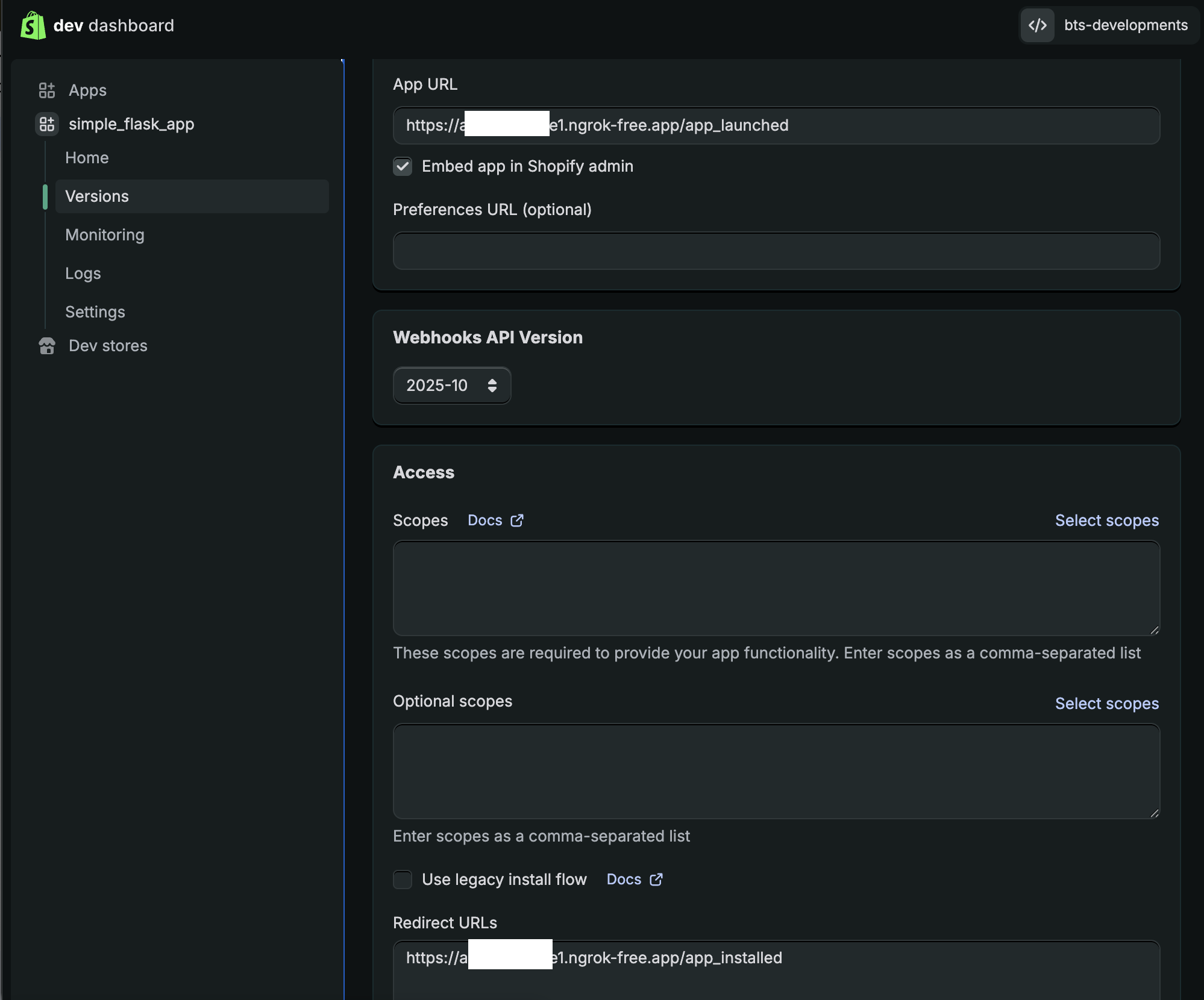Click external-link icon next to Scopes Docs
This screenshot has height=1000, width=1204.
[x=517, y=520]
